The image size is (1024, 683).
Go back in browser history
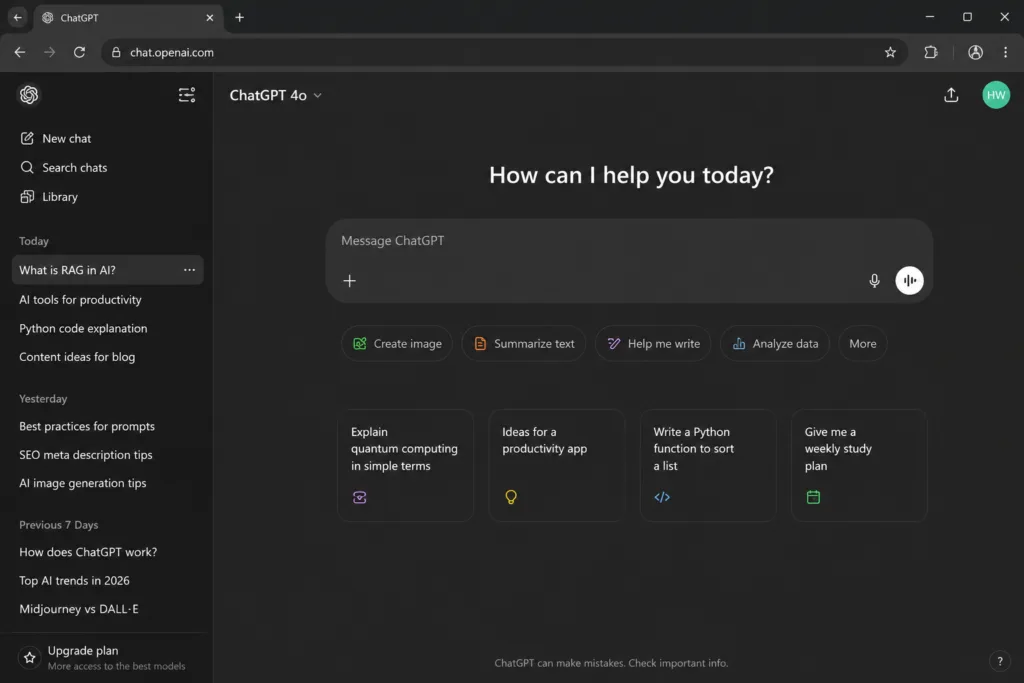point(20,52)
